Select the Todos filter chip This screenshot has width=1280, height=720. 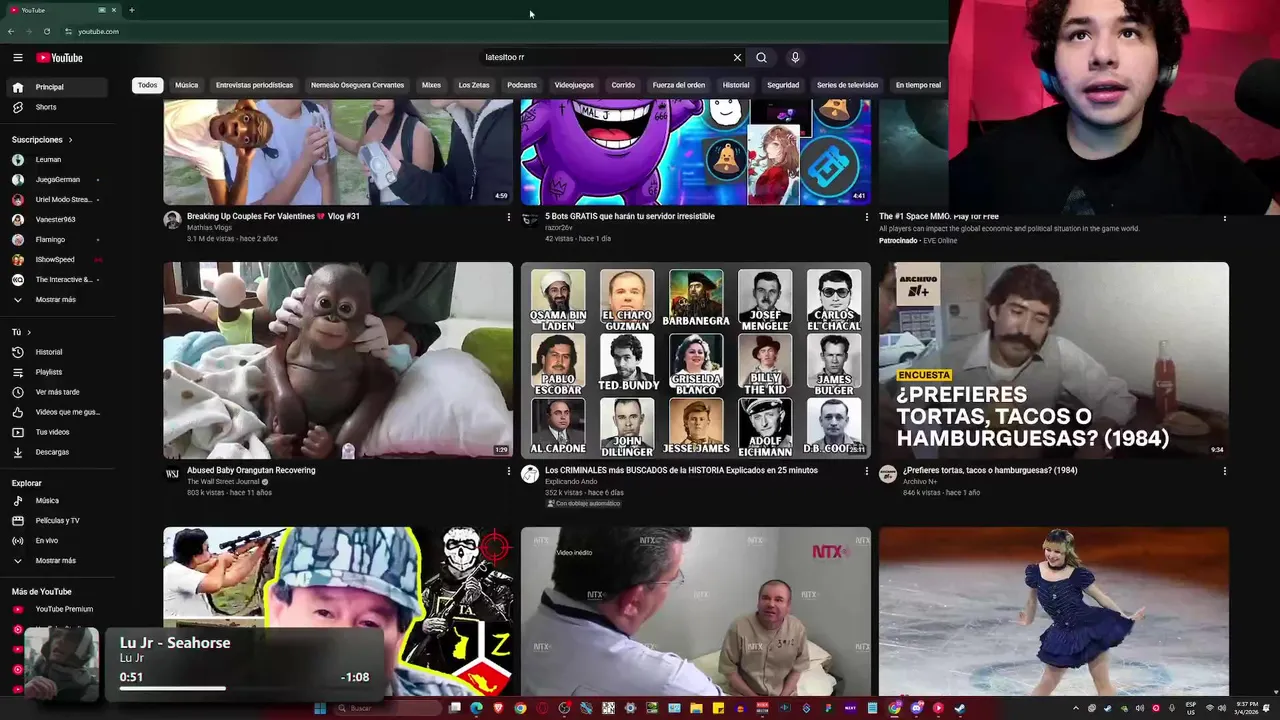[x=148, y=85]
